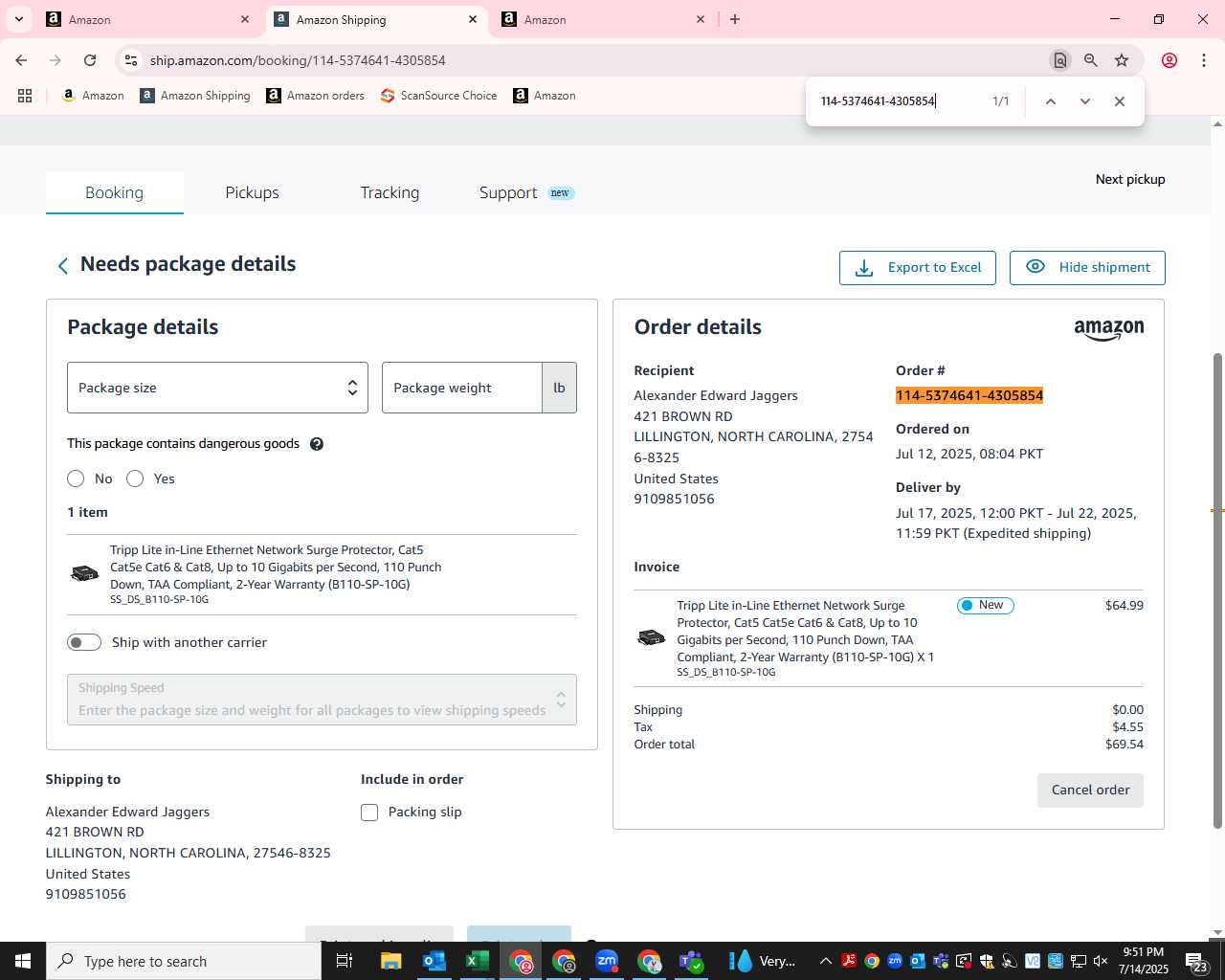Click the muted volume tray icon

(1101, 961)
